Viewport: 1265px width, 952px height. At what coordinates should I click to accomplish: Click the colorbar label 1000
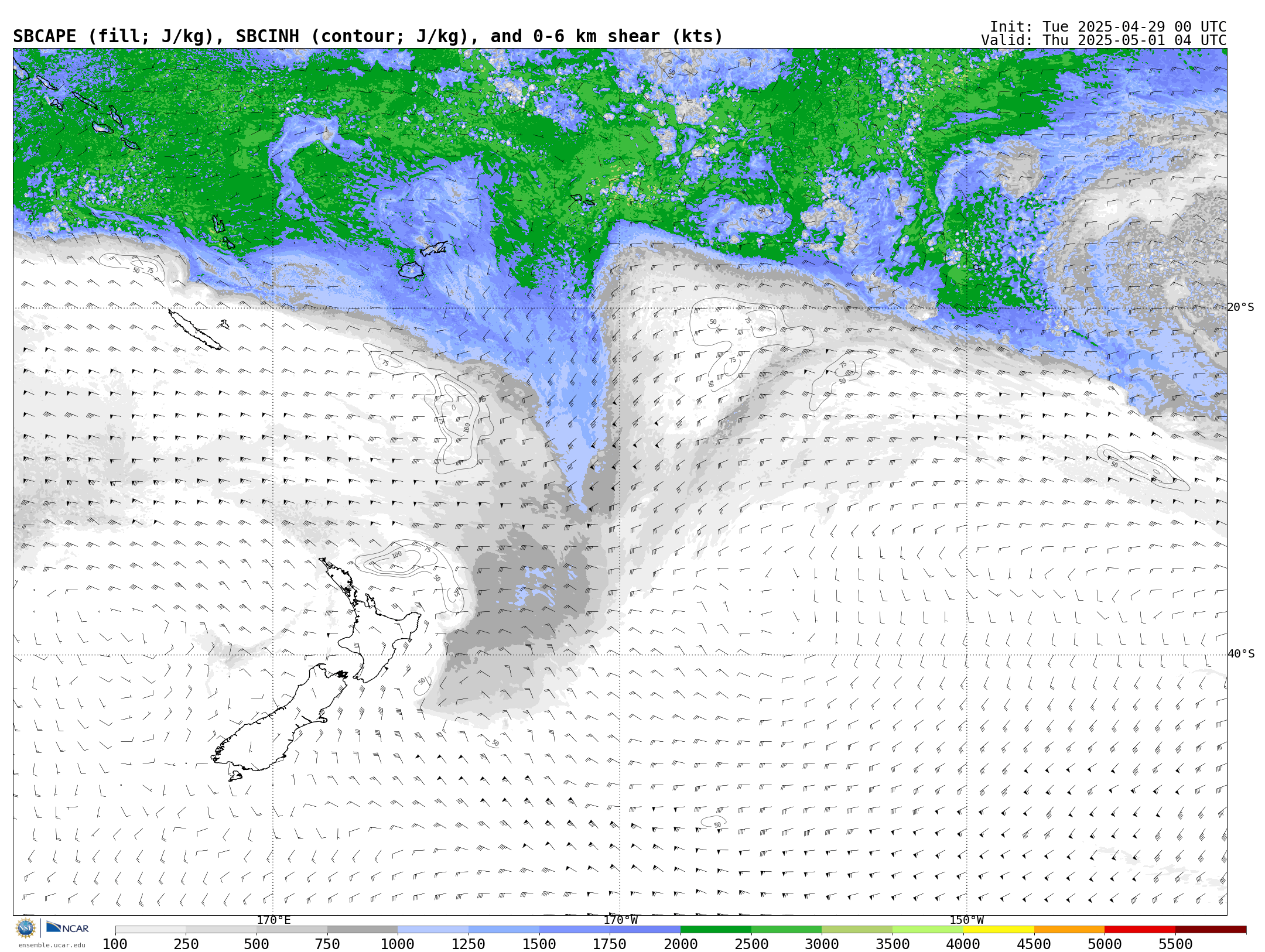(398, 944)
